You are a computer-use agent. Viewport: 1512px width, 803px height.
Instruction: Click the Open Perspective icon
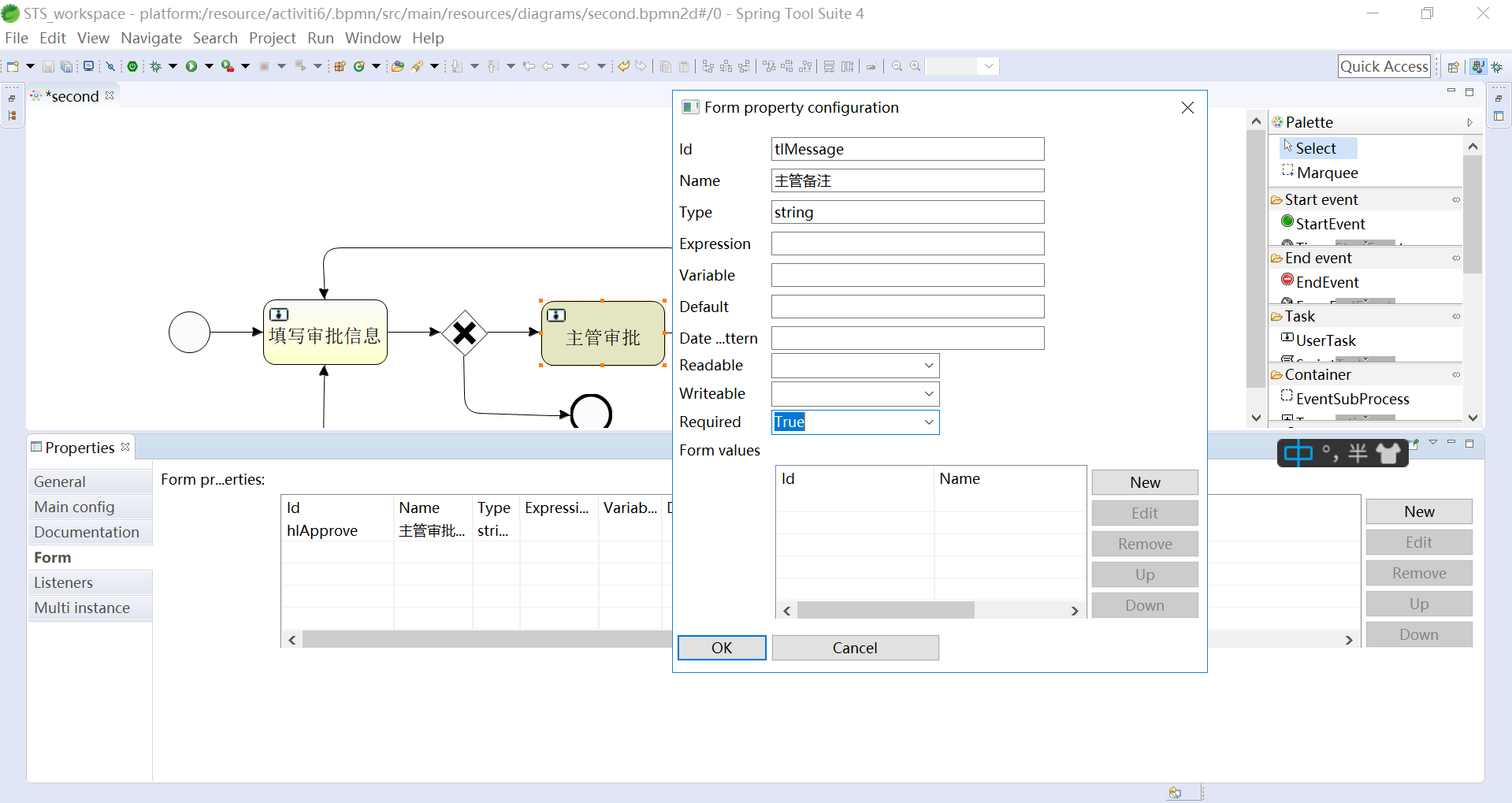(x=1454, y=67)
